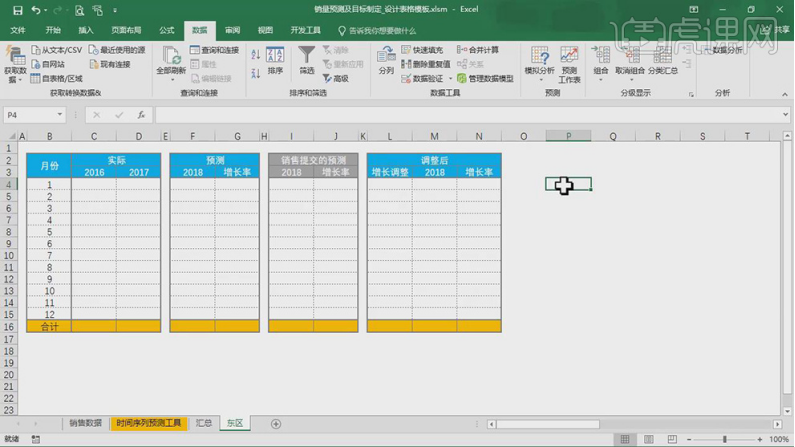Open the 销售数据 sheet tab
Image resolution: width=795 pixels, height=447 pixels.
(85, 423)
